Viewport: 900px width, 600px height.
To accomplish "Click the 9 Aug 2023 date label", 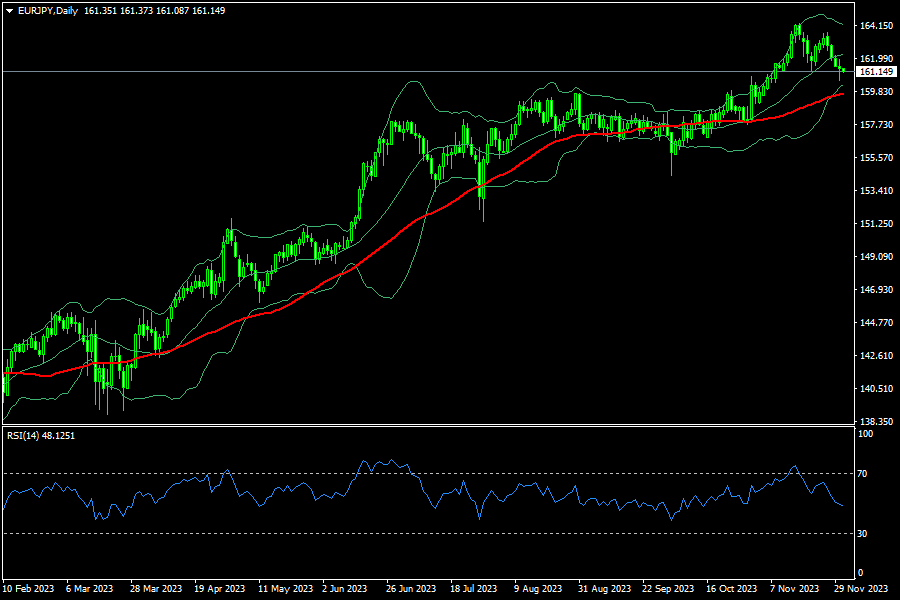I will (x=538, y=589).
